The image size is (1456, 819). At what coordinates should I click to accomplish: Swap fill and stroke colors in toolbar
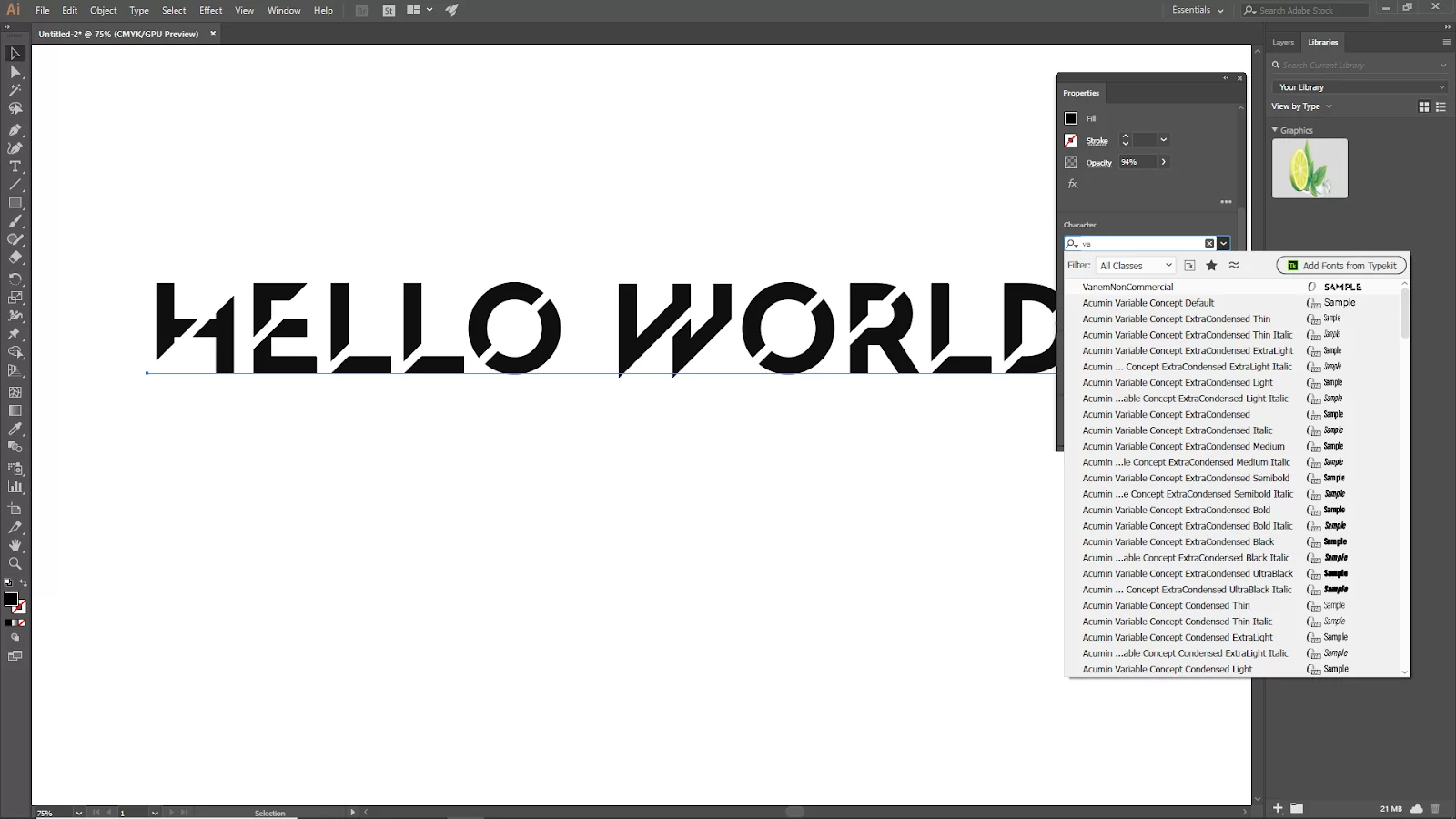(x=23, y=582)
